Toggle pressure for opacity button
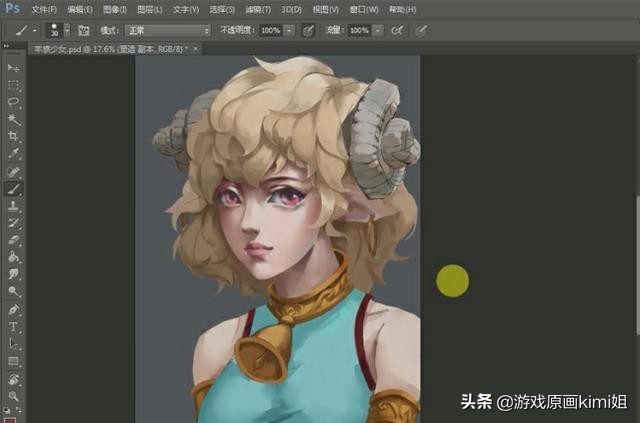 pyautogui.click(x=308, y=31)
